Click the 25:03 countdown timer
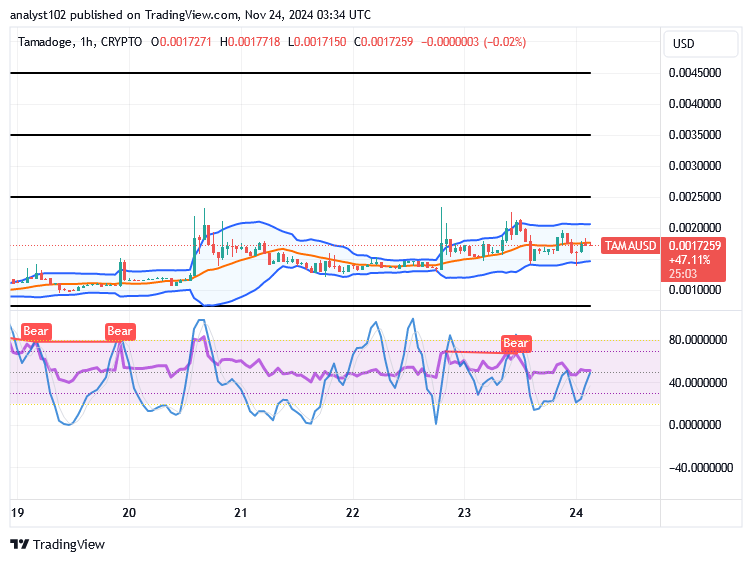The image size is (752, 562). click(683, 274)
